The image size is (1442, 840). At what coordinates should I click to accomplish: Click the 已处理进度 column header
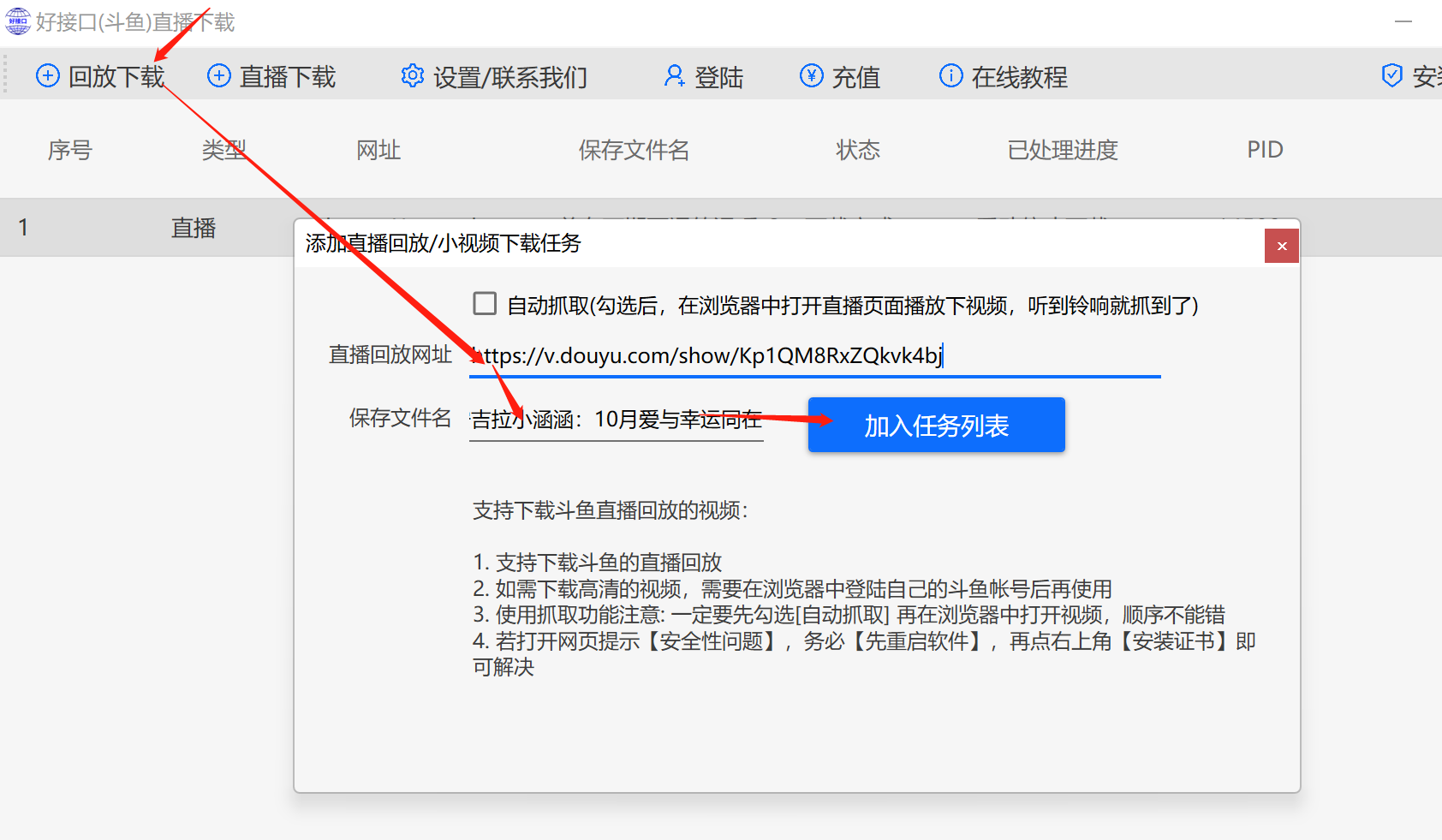[x=1063, y=150]
